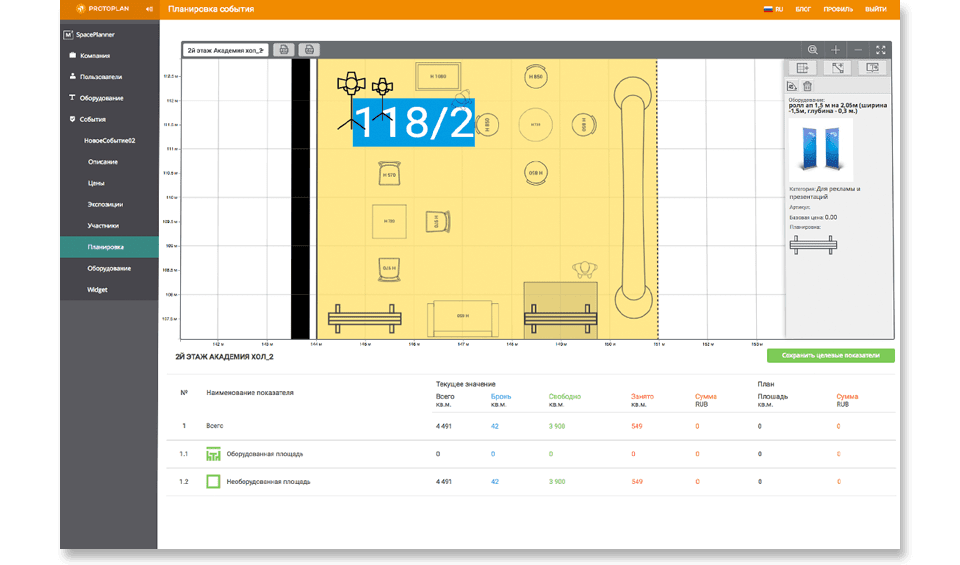The width and height of the screenshot is (960, 565).
Task: Select НовоеСобытие02 event in sidebar
Action: [110, 141]
